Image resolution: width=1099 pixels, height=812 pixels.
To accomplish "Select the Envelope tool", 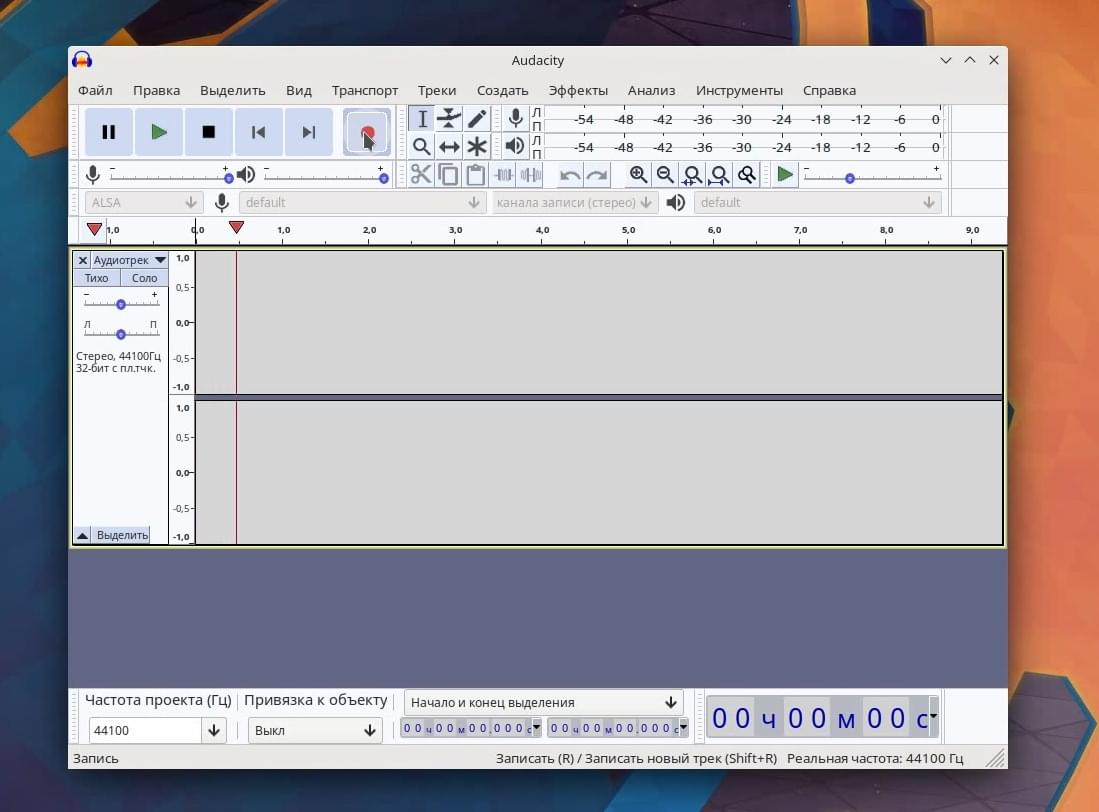I will tap(449, 118).
